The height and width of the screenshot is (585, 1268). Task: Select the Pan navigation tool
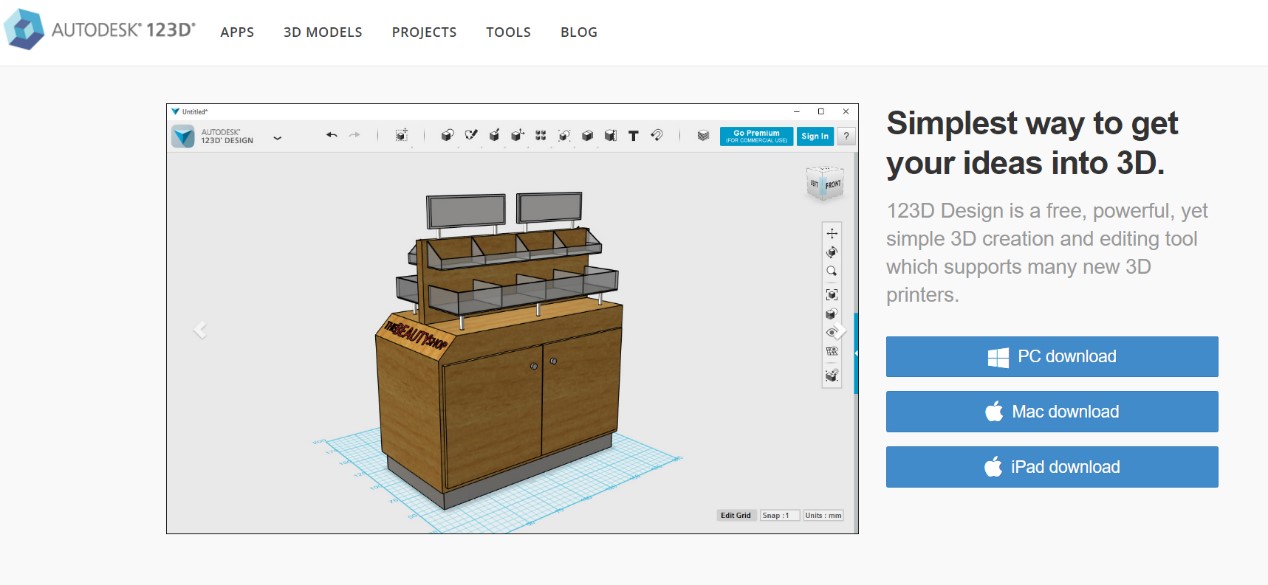(x=831, y=233)
